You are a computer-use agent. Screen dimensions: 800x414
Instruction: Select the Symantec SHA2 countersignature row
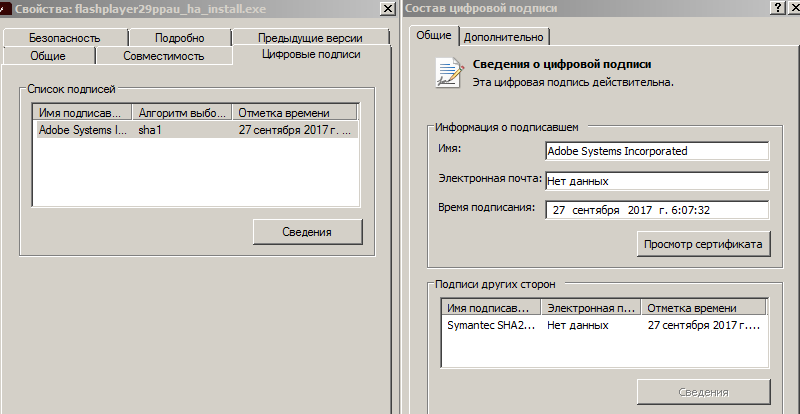pos(605,325)
